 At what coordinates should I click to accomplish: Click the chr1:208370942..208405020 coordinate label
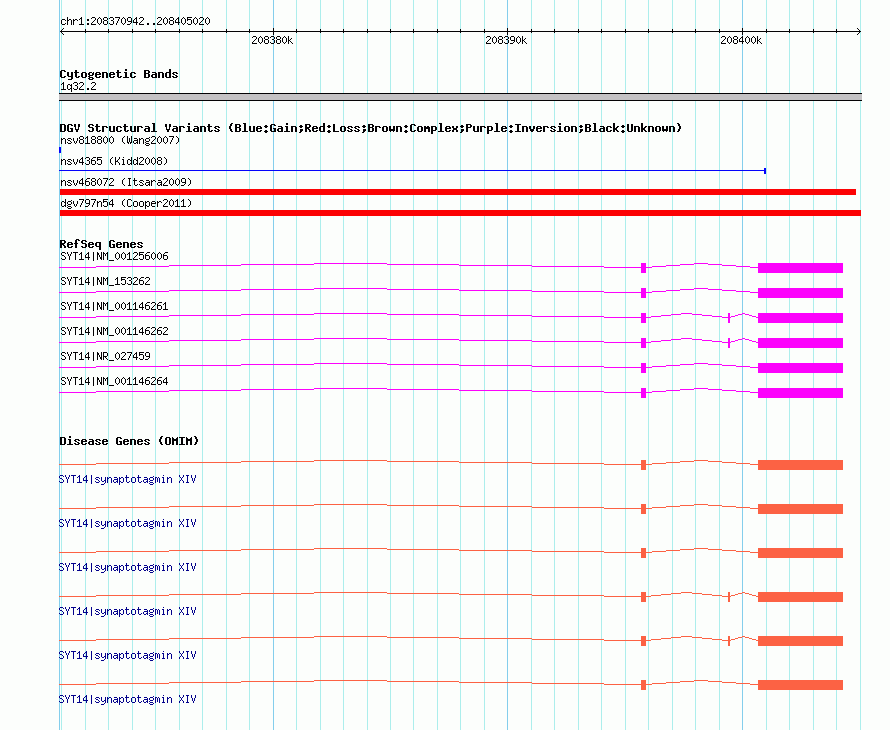[135, 22]
